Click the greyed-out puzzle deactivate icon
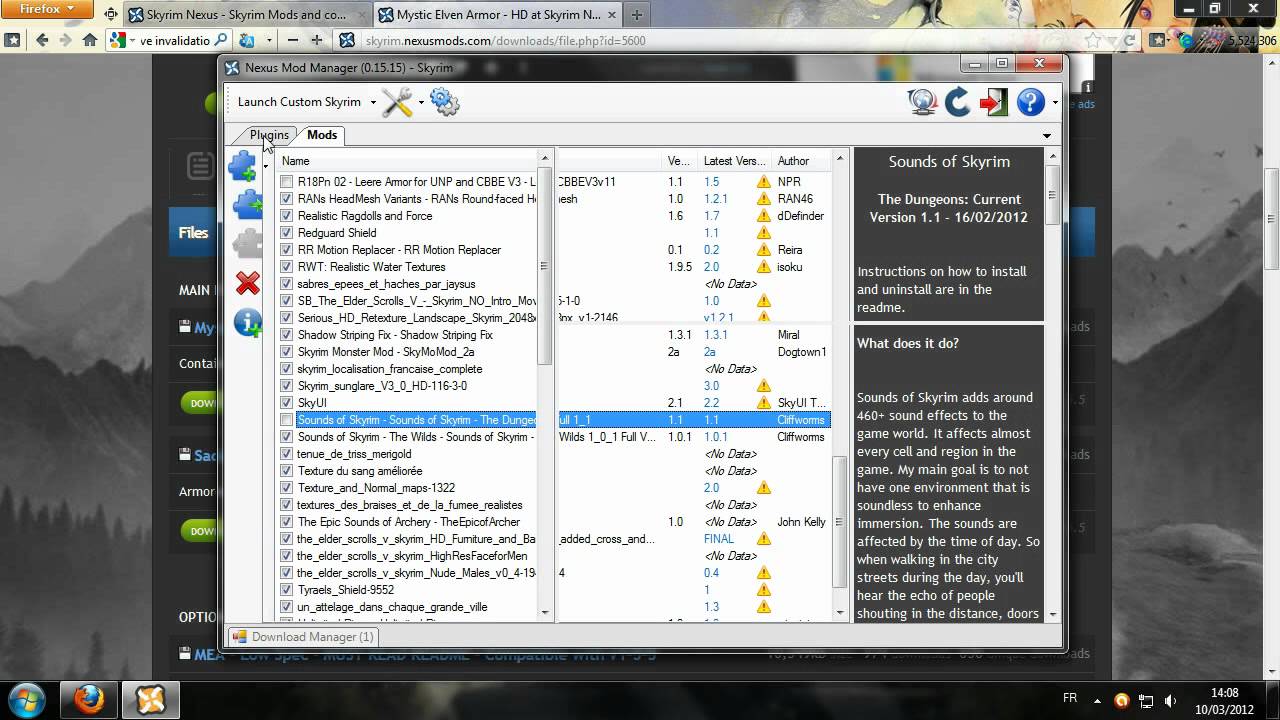Image resolution: width=1280 pixels, height=720 pixels. (x=247, y=244)
